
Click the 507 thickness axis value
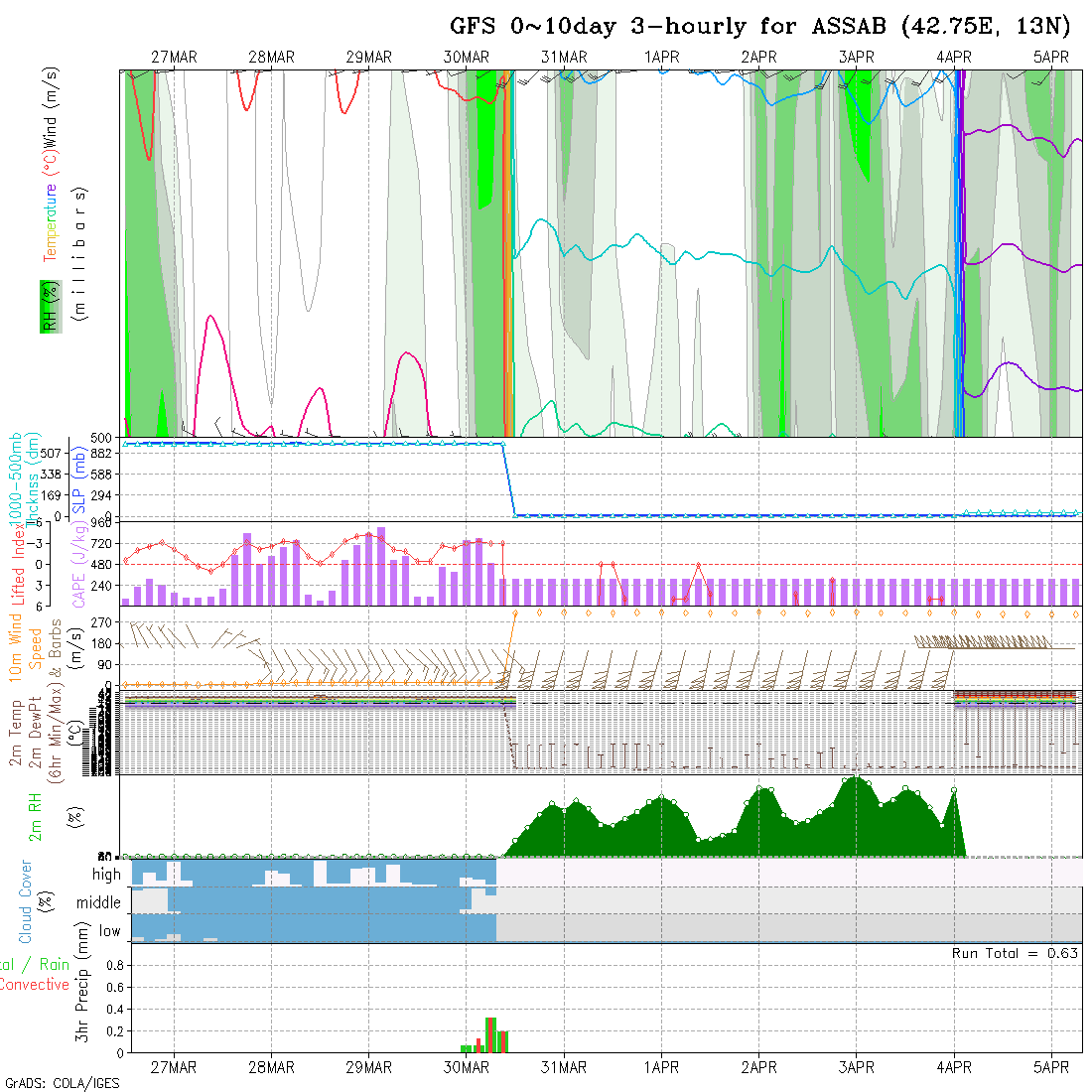[51, 454]
